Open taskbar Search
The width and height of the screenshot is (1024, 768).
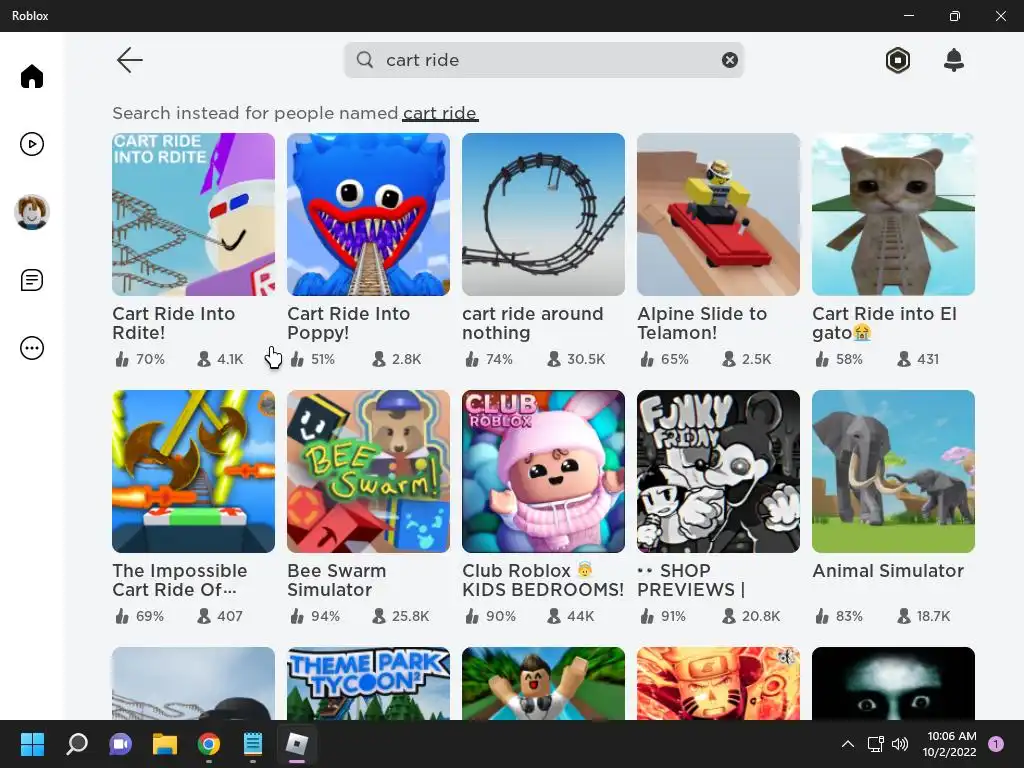click(x=76, y=744)
